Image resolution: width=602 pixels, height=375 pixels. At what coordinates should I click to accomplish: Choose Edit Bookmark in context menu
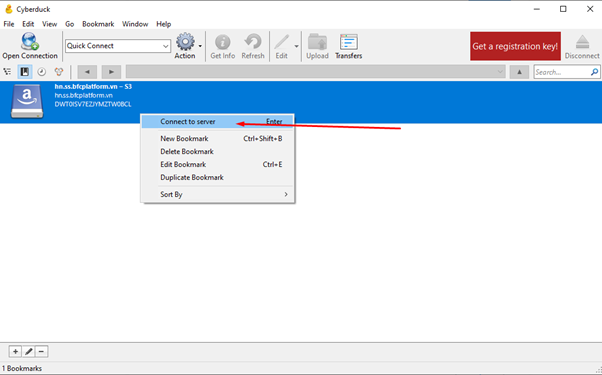(218, 164)
